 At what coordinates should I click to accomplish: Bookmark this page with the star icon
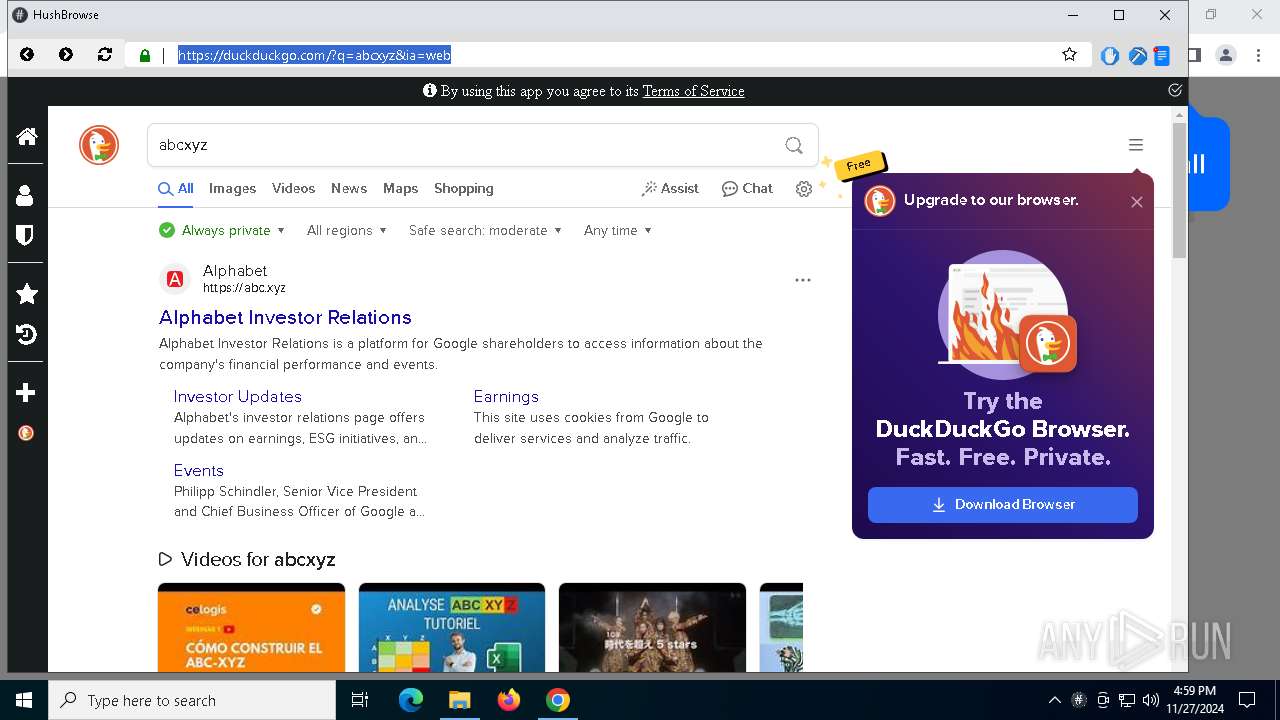coord(1070,55)
